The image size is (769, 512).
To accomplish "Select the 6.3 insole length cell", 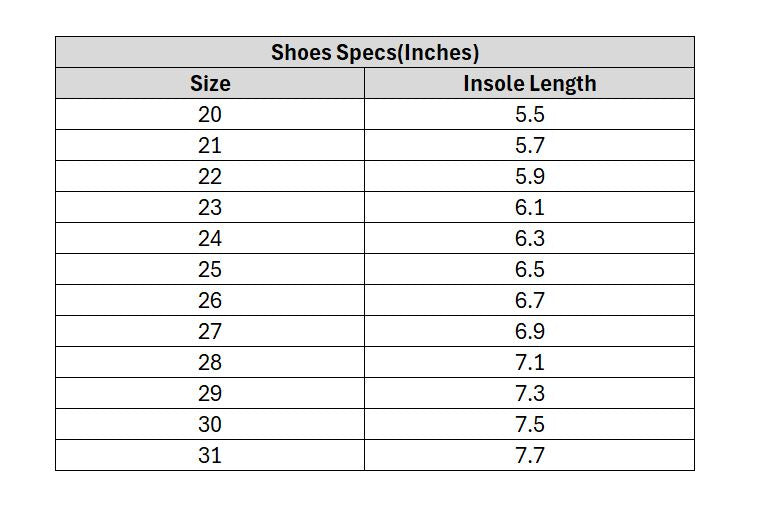I will 530,238.
